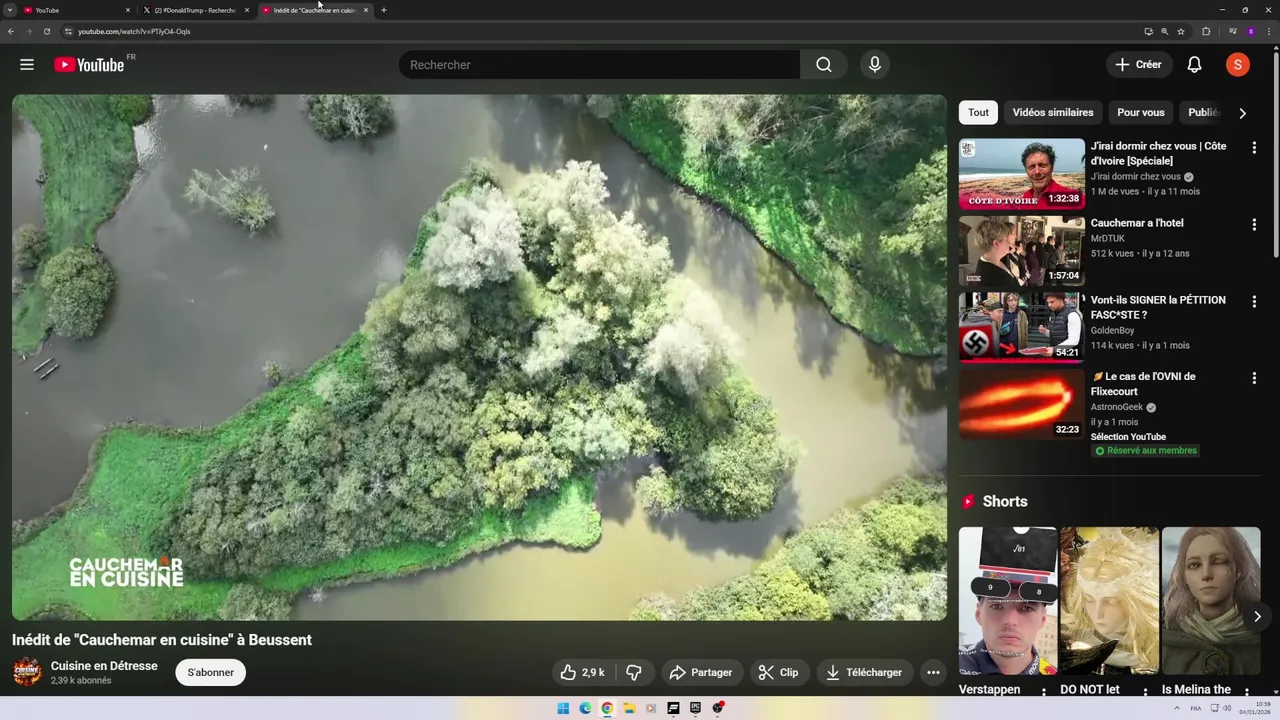Open the AstronoGeek channel name

tap(1117, 407)
